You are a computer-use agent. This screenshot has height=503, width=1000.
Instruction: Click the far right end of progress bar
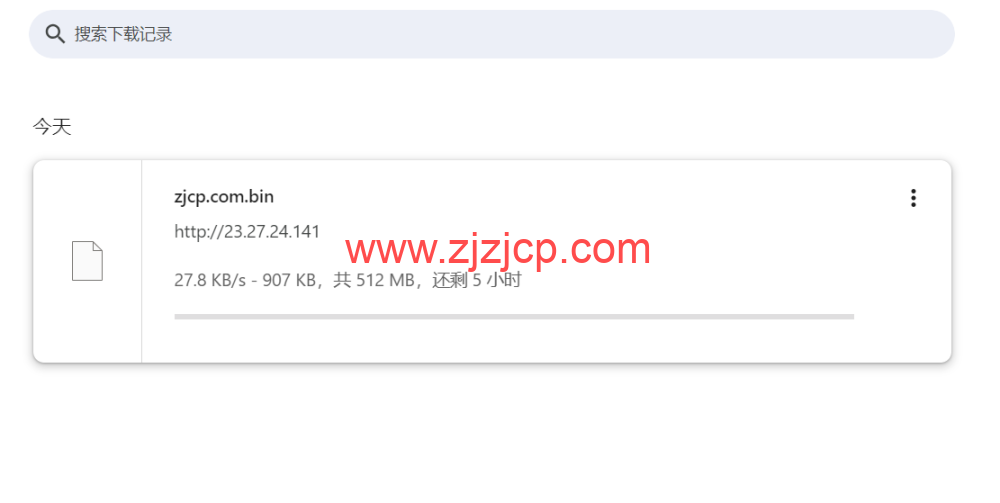849,316
